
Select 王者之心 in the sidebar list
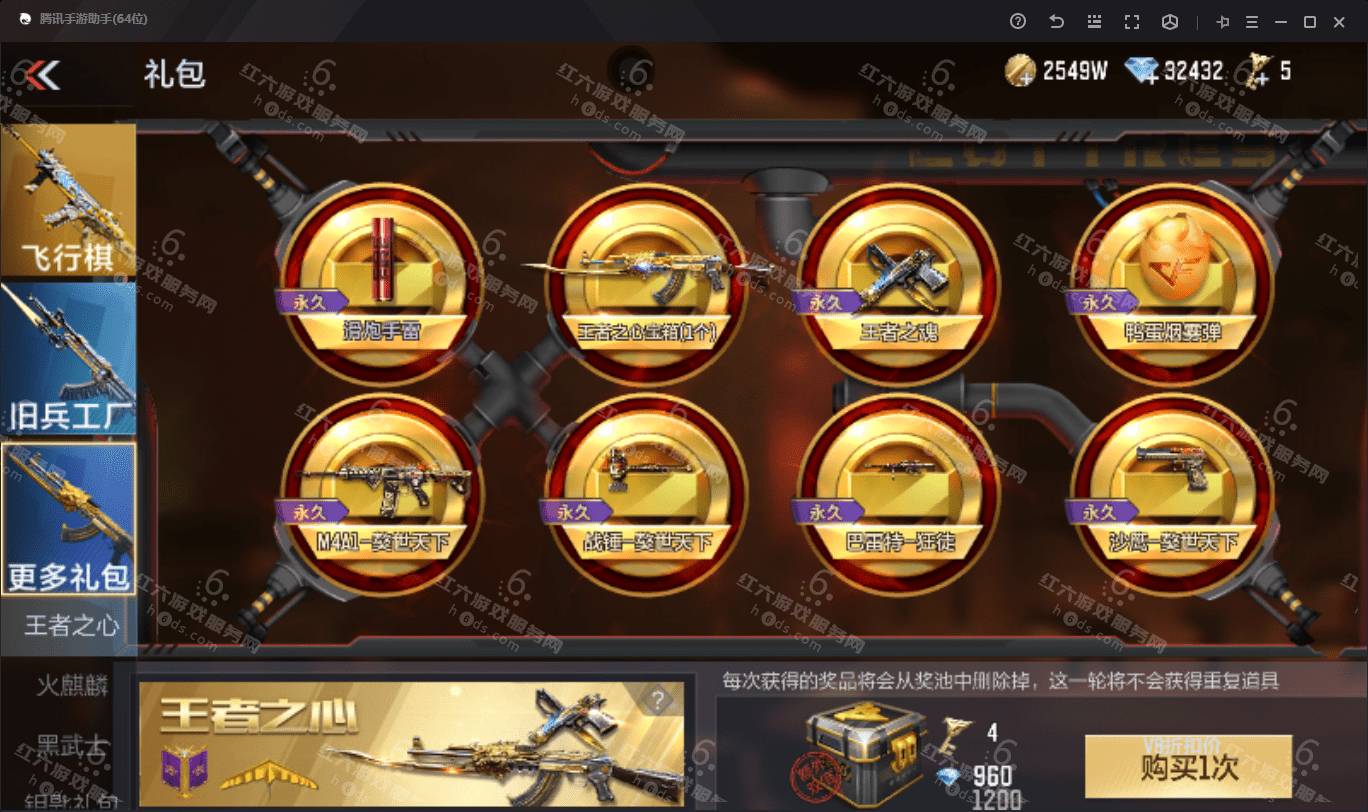tap(71, 626)
